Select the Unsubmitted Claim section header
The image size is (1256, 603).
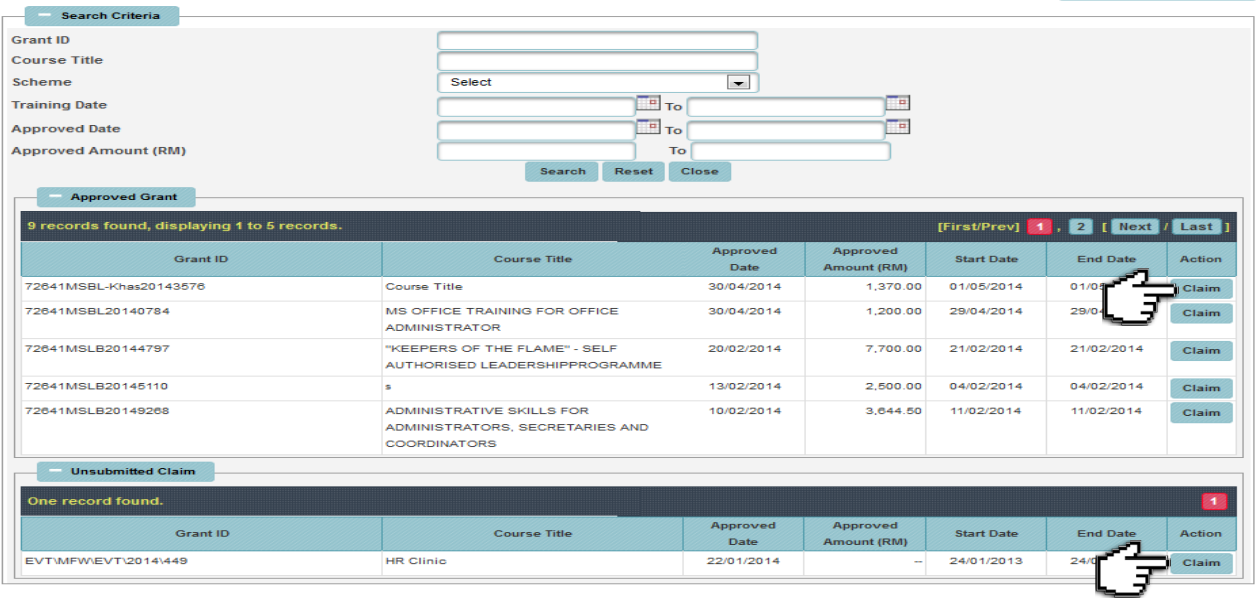135,471
